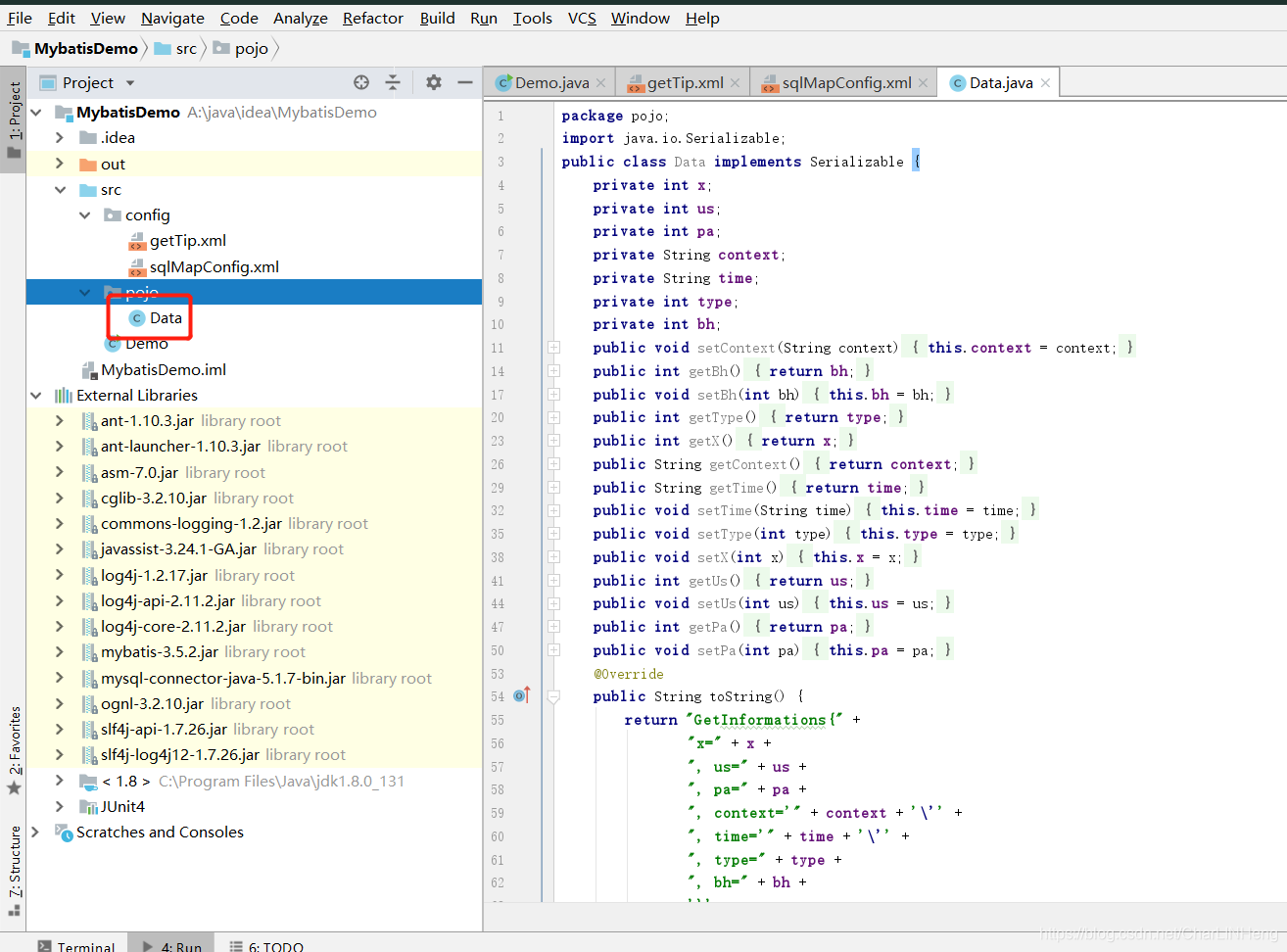Expand the JUnit4 library node
1287x952 pixels.
(60, 806)
